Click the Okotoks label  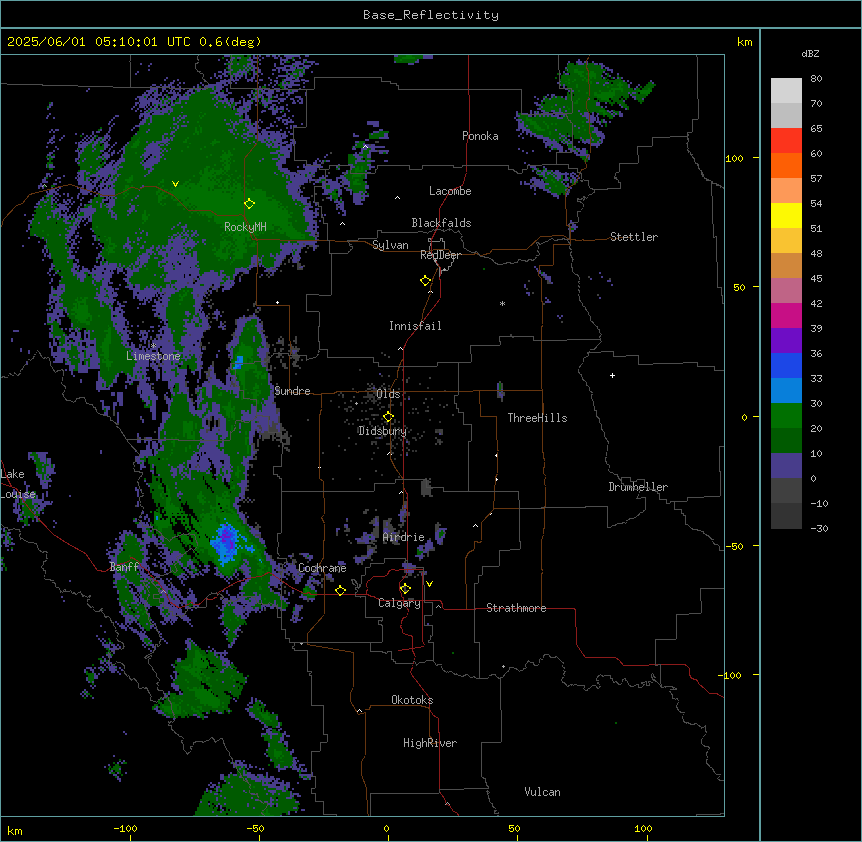point(412,700)
